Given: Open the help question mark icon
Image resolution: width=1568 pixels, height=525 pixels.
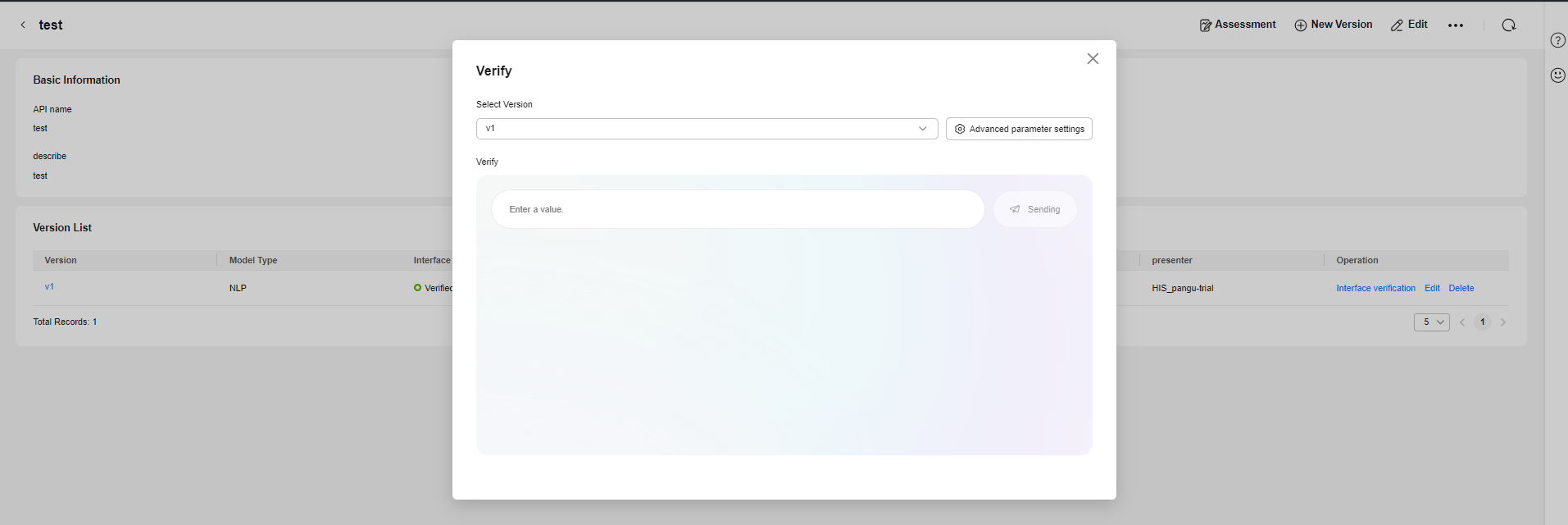Looking at the screenshot, I should tap(1557, 41).
